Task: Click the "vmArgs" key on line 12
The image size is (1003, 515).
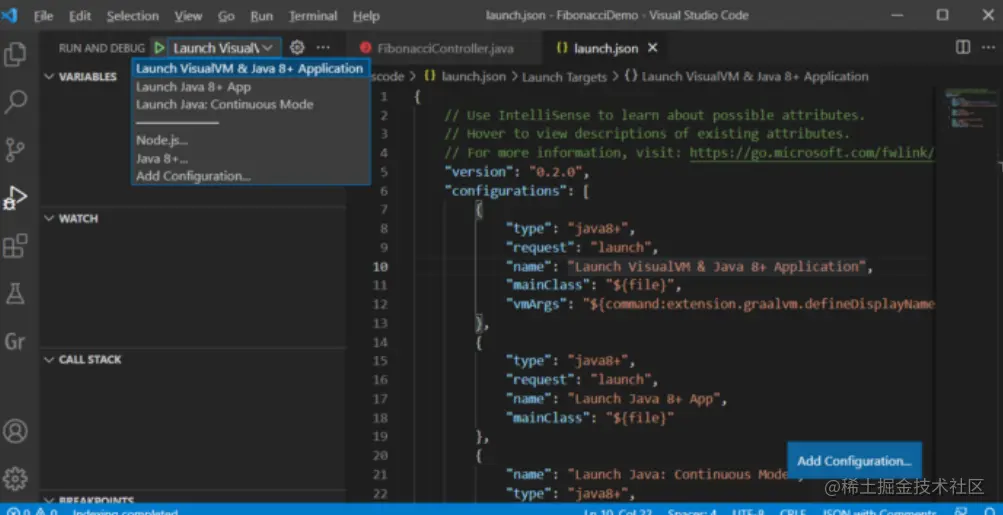Action: (536, 304)
